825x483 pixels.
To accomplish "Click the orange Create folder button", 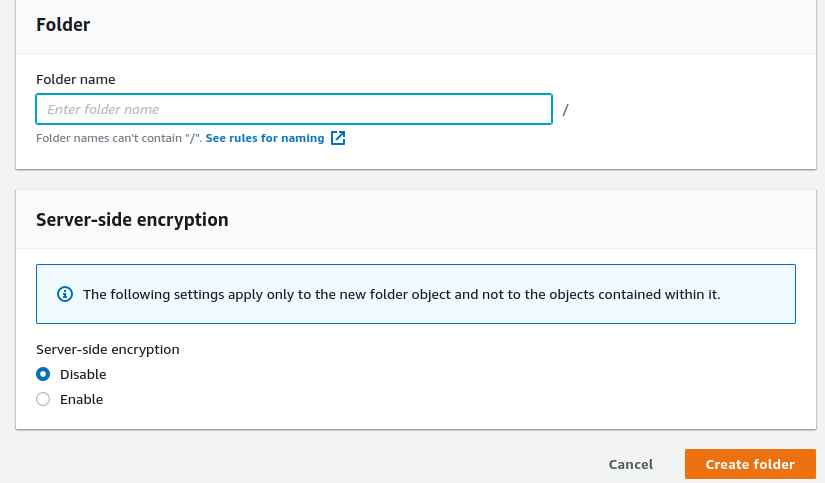I will (x=750, y=464).
